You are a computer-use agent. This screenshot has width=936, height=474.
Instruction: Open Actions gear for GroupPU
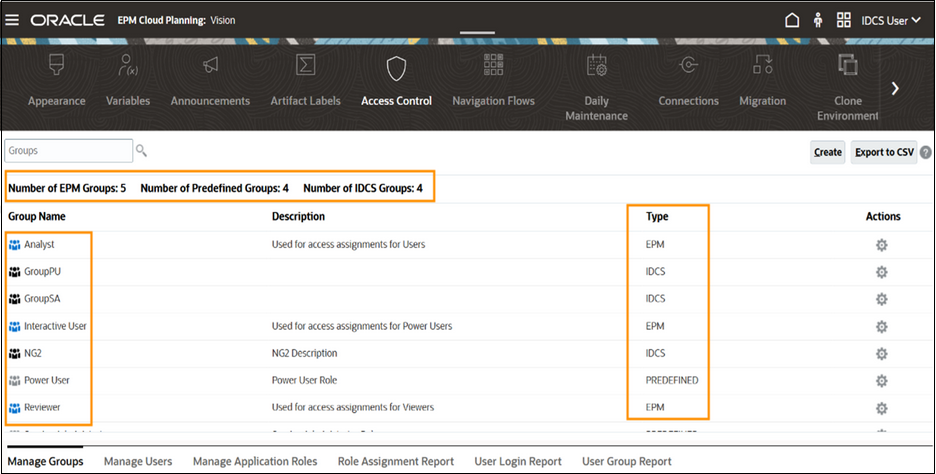[882, 272]
